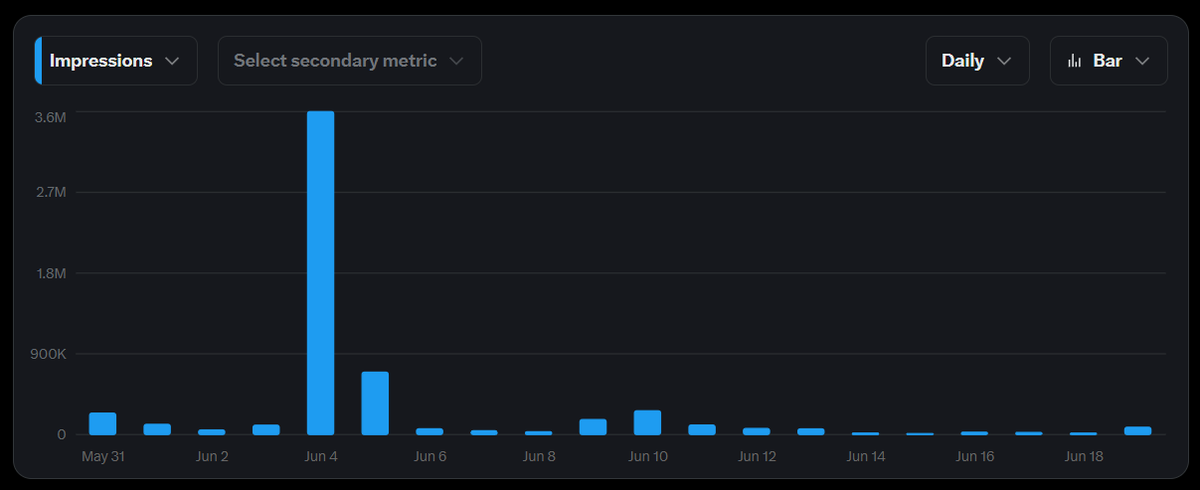
Task: Select the Jun 10 impressions bar
Action: tap(647, 423)
